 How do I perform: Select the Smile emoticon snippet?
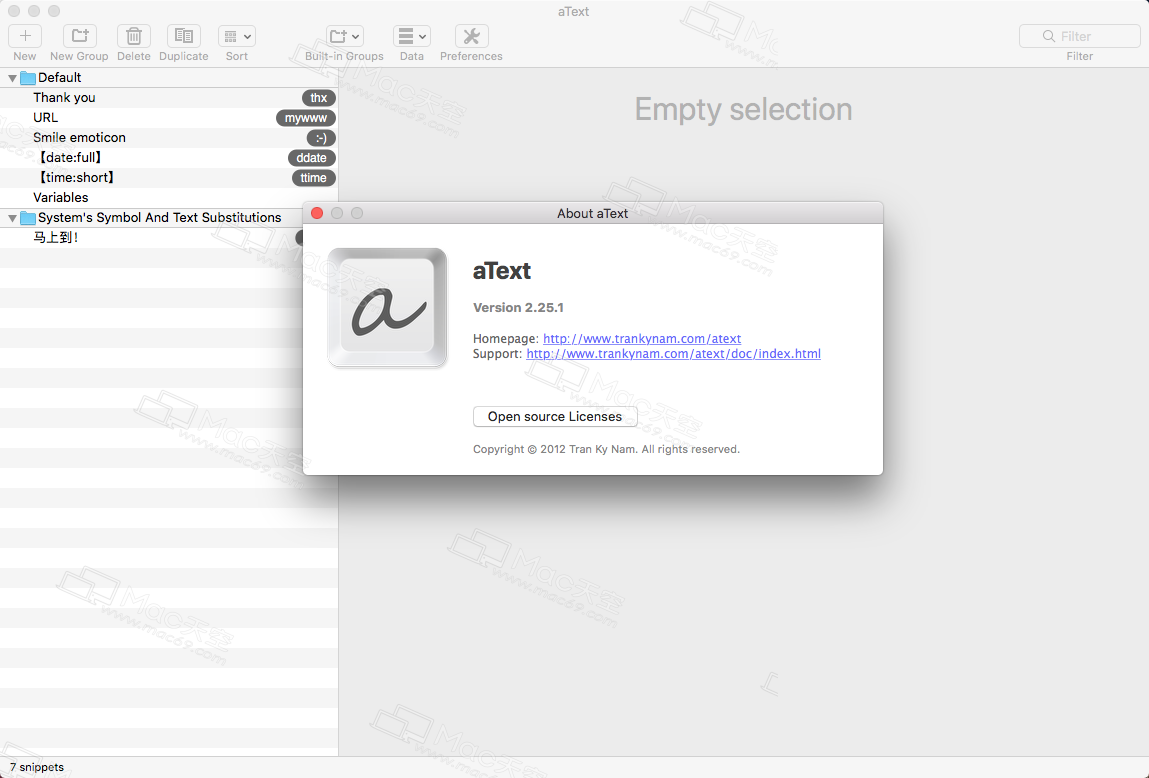point(169,138)
